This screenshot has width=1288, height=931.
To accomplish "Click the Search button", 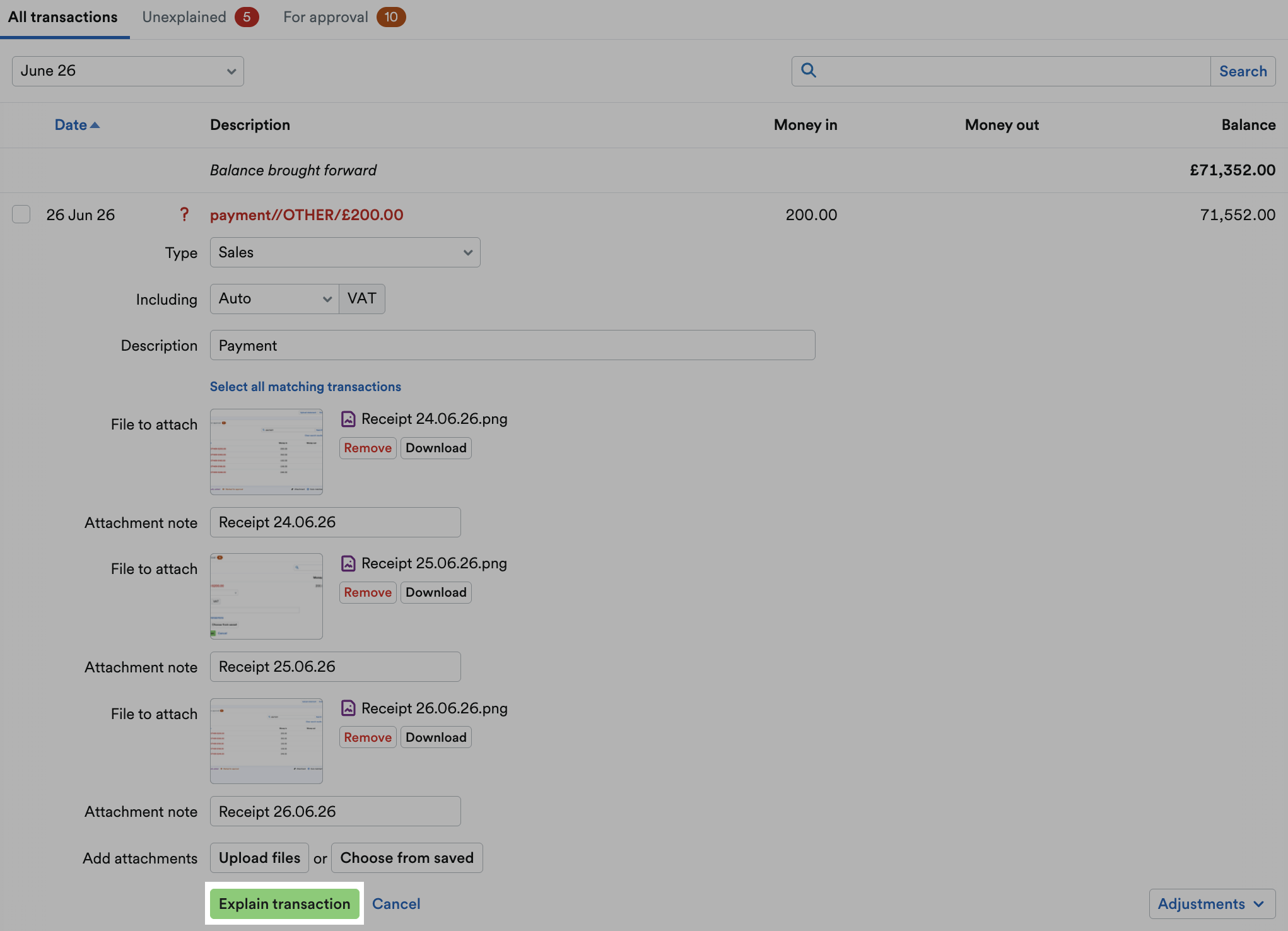I will click(x=1243, y=71).
